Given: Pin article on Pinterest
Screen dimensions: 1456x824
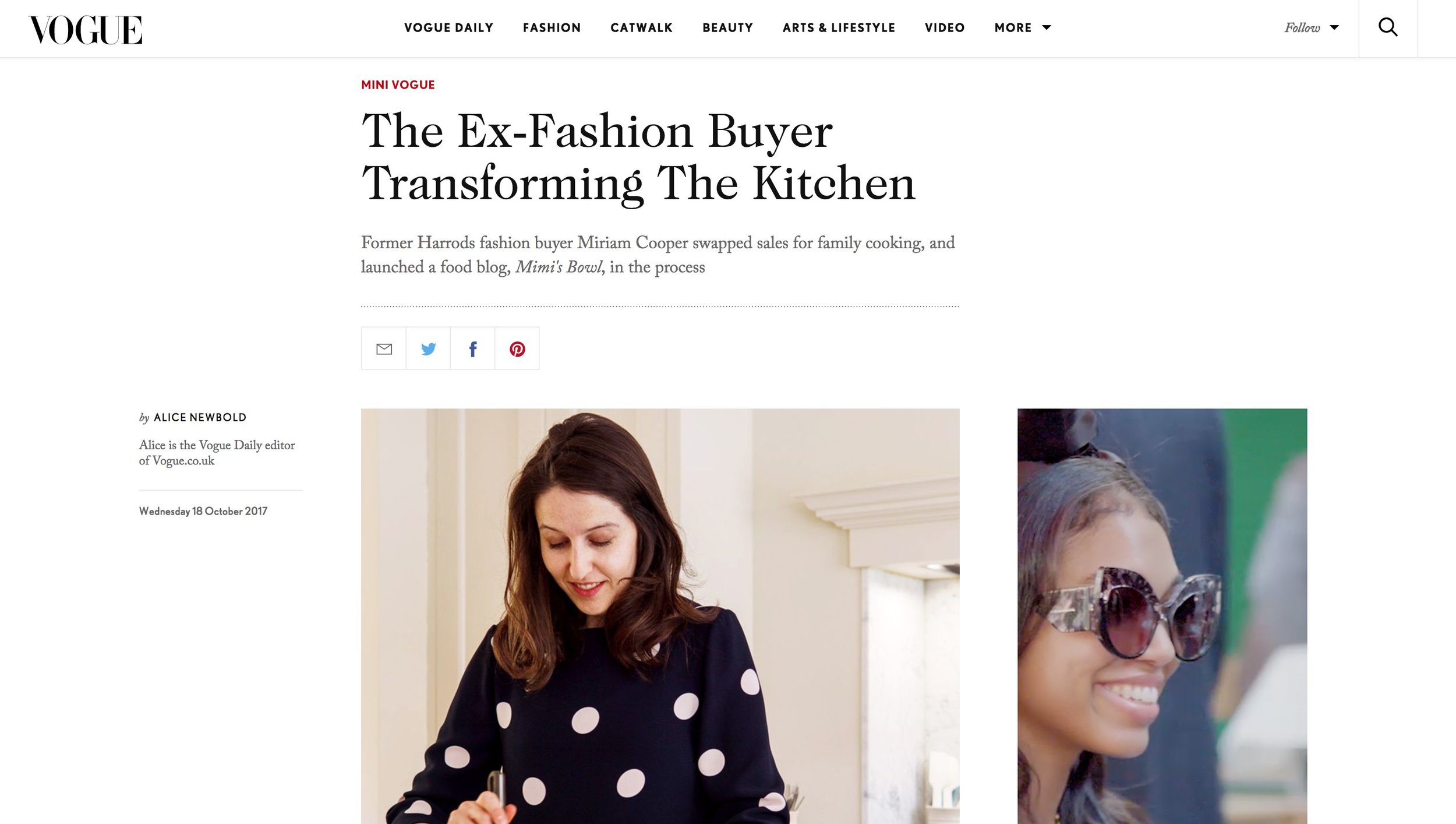Looking at the screenshot, I should [x=517, y=348].
